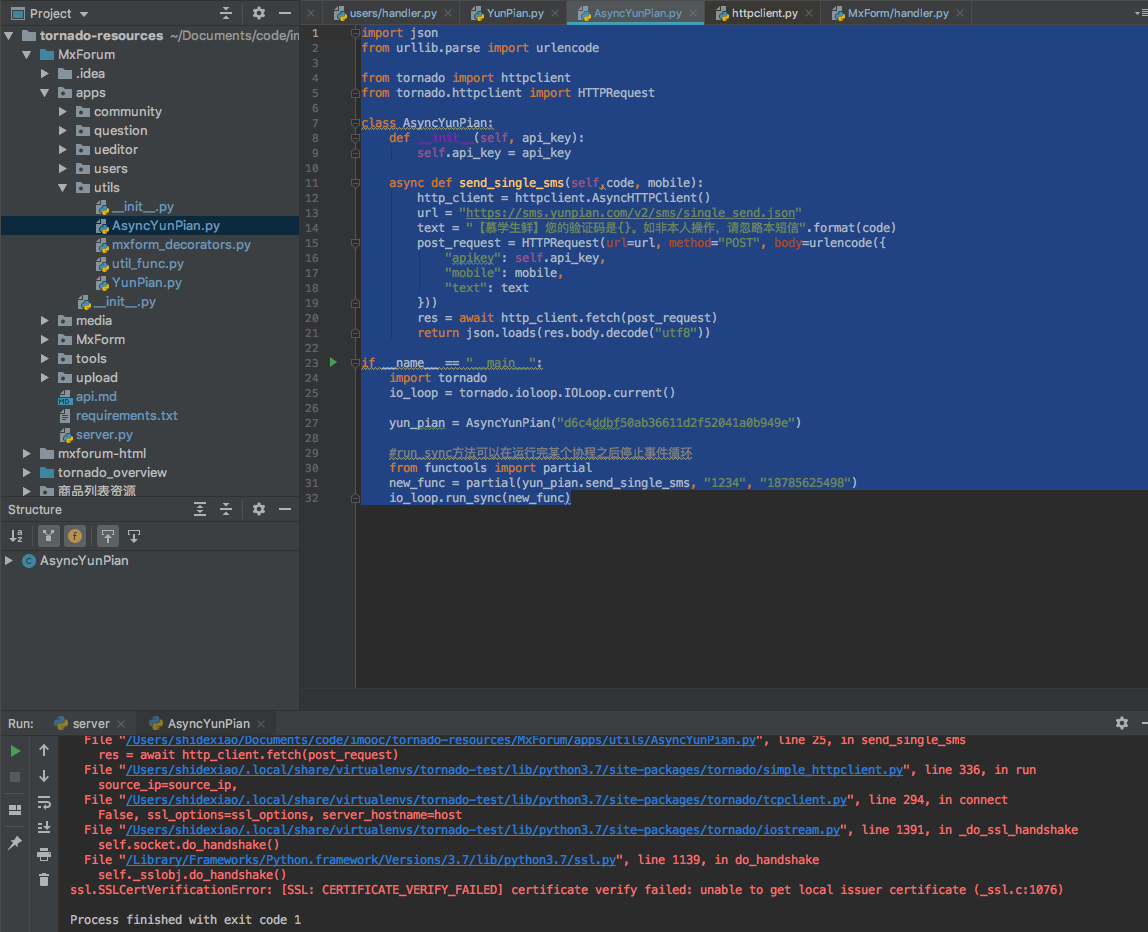Close the users/handler.py editor tab

click(448, 13)
